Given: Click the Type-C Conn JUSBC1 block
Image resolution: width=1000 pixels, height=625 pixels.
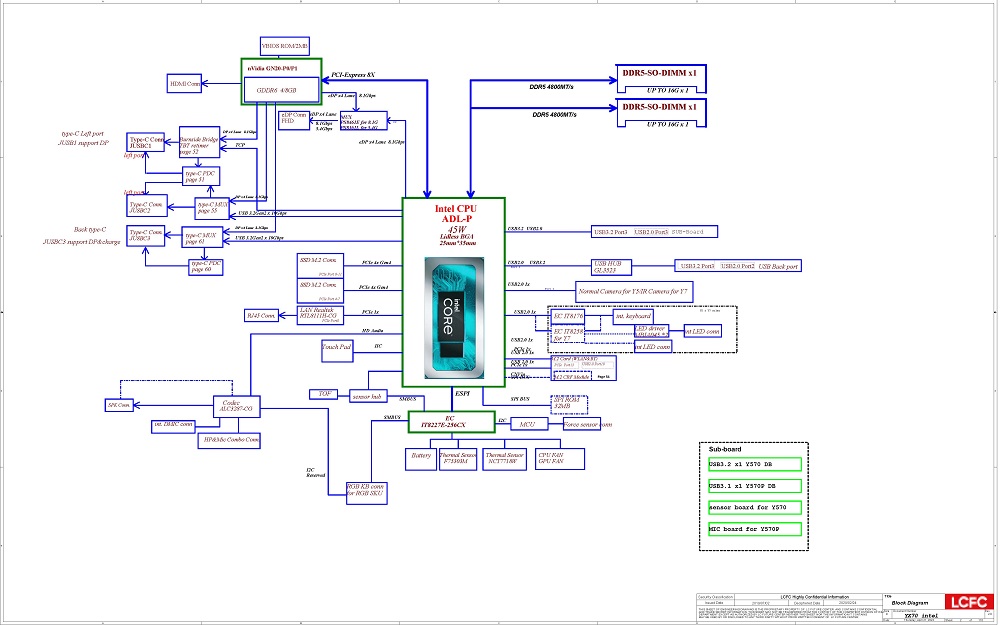Looking at the screenshot, I should (146, 143).
